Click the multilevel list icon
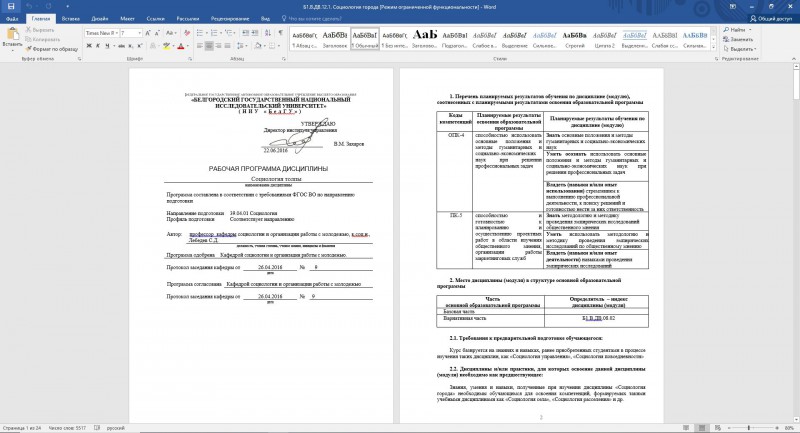The height and width of the screenshot is (433, 800). (x=229, y=33)
